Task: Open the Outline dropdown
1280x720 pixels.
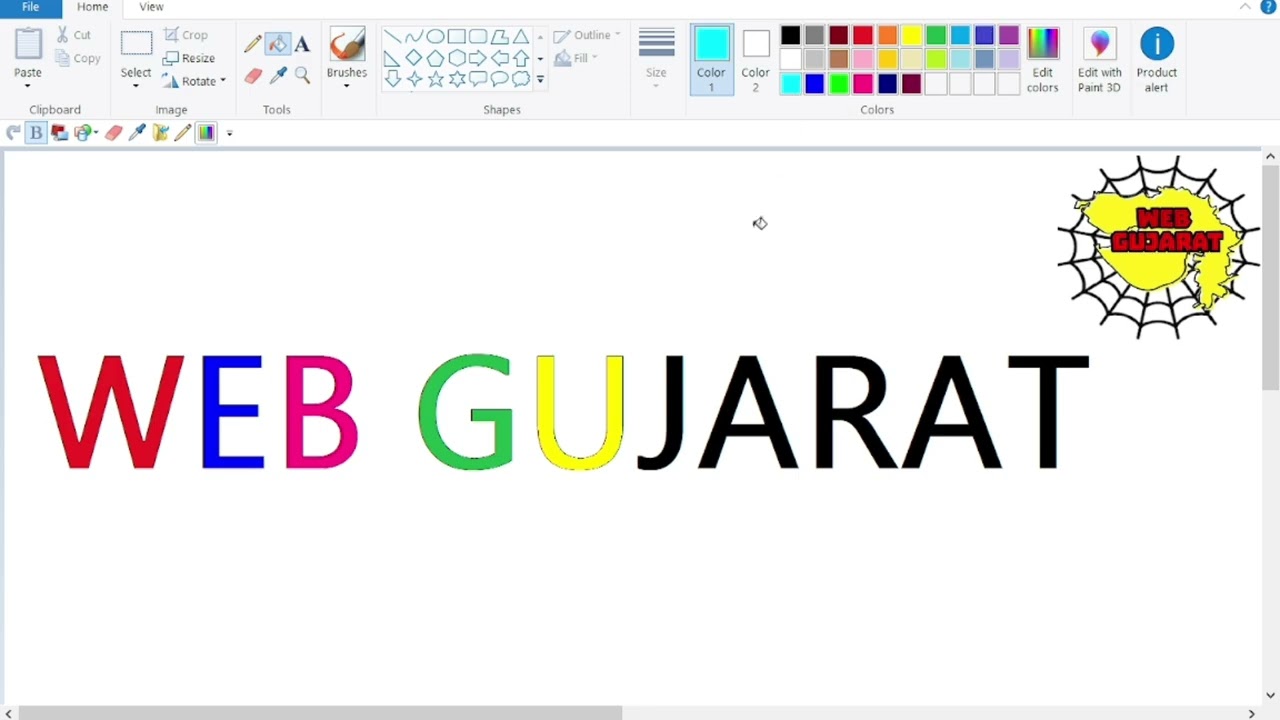Action: click(587, 35)
